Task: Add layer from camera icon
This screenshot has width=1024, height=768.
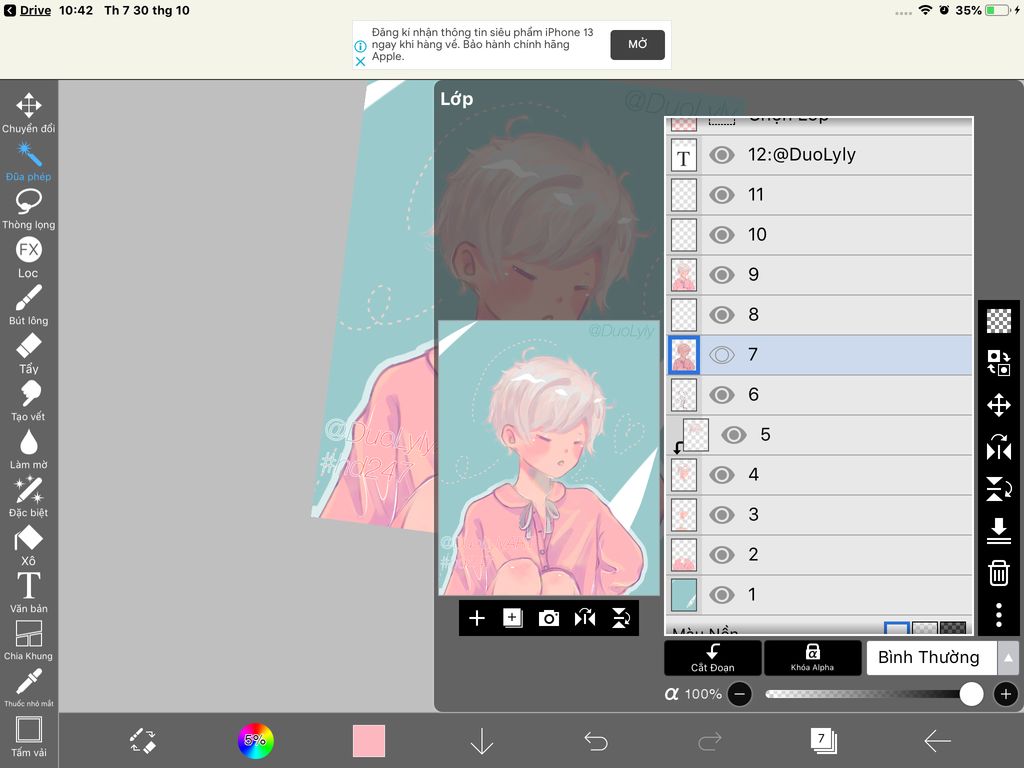Action: pyautogui.click(x=549, y=618)
